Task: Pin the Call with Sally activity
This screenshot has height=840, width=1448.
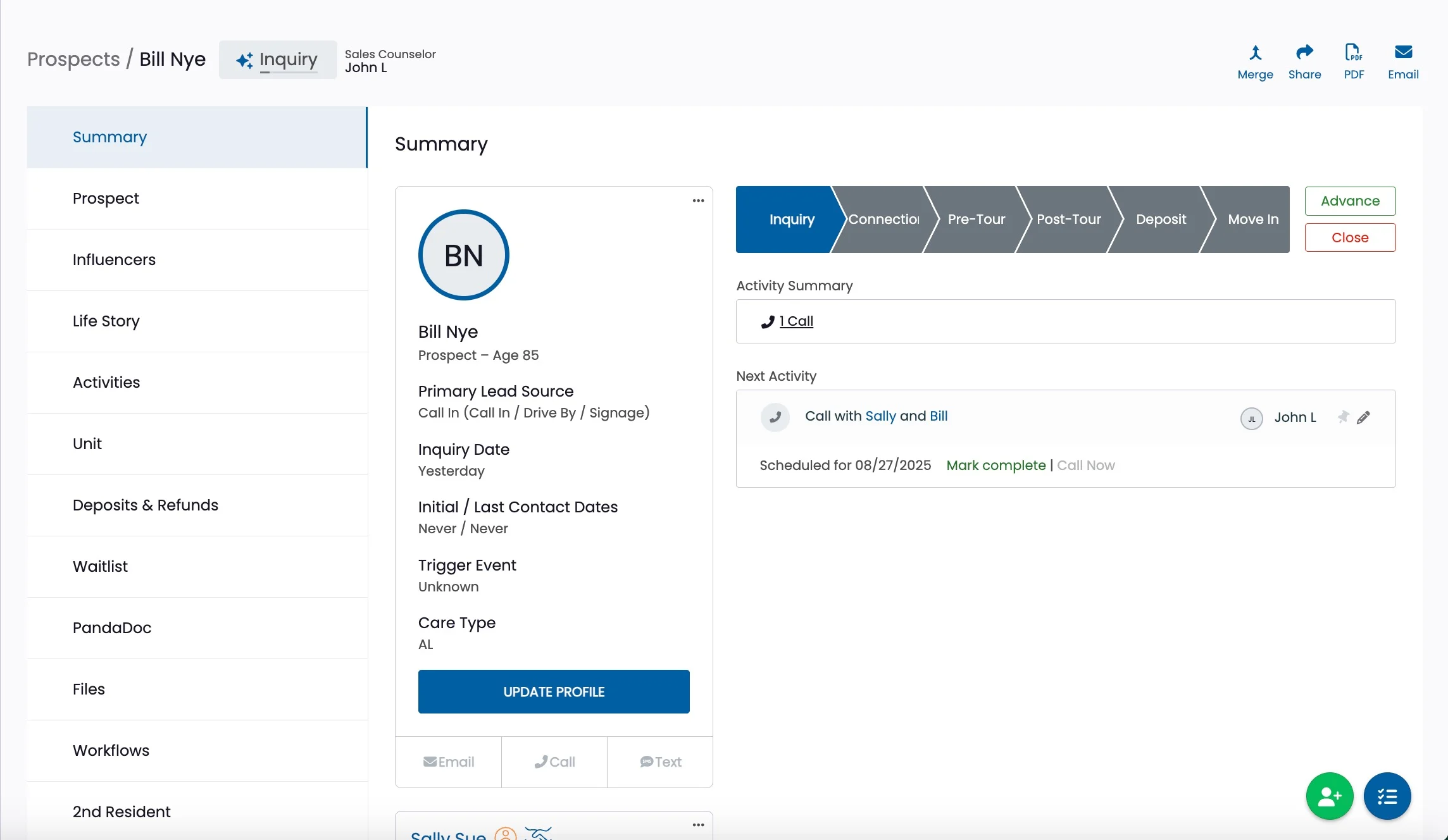Action: (1343, 417)
